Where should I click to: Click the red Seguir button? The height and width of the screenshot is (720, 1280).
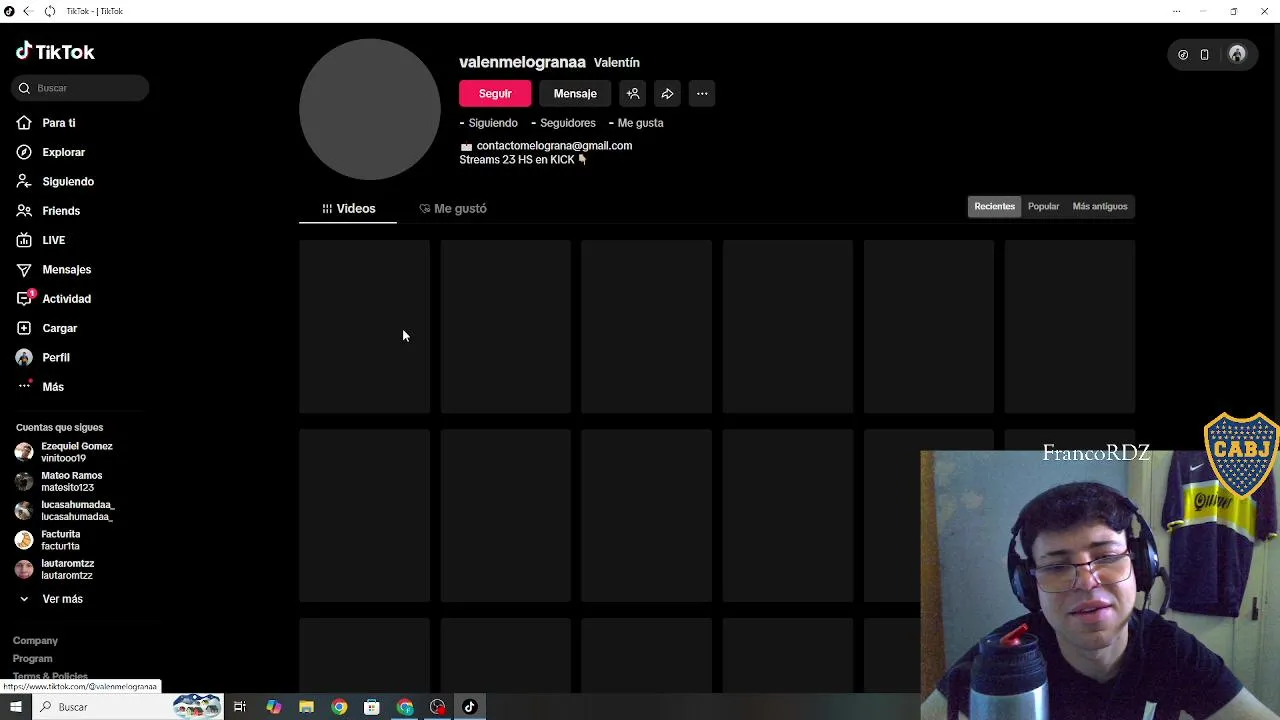[x=495, y=93]
